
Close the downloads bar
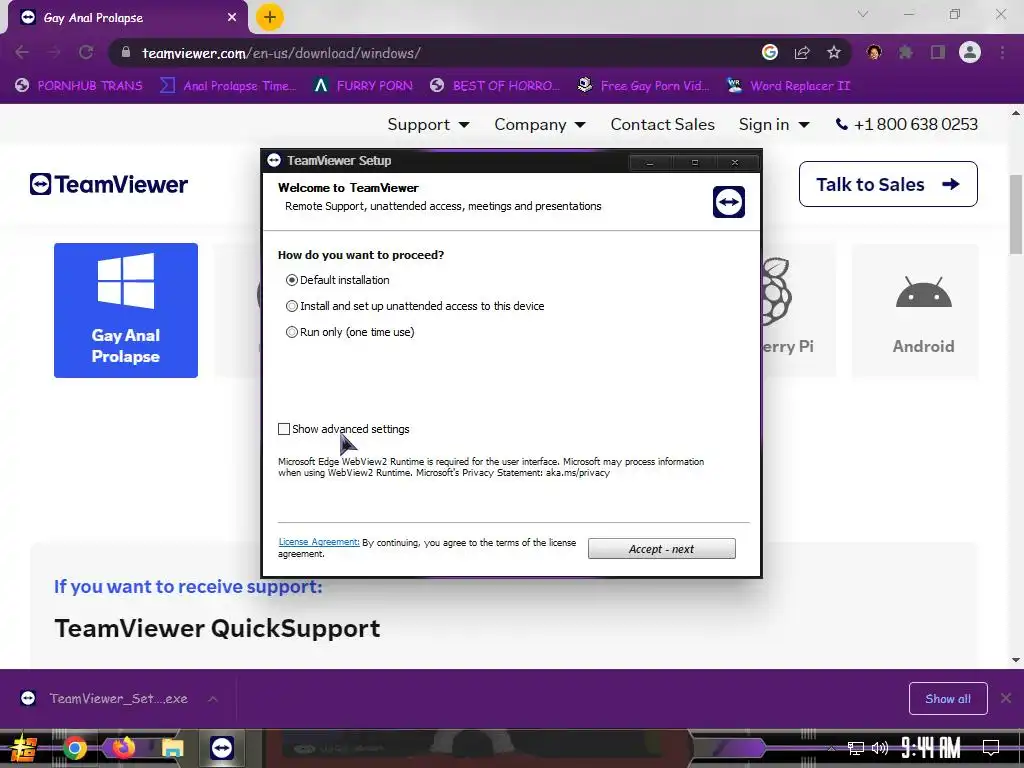coord(1006,699)
